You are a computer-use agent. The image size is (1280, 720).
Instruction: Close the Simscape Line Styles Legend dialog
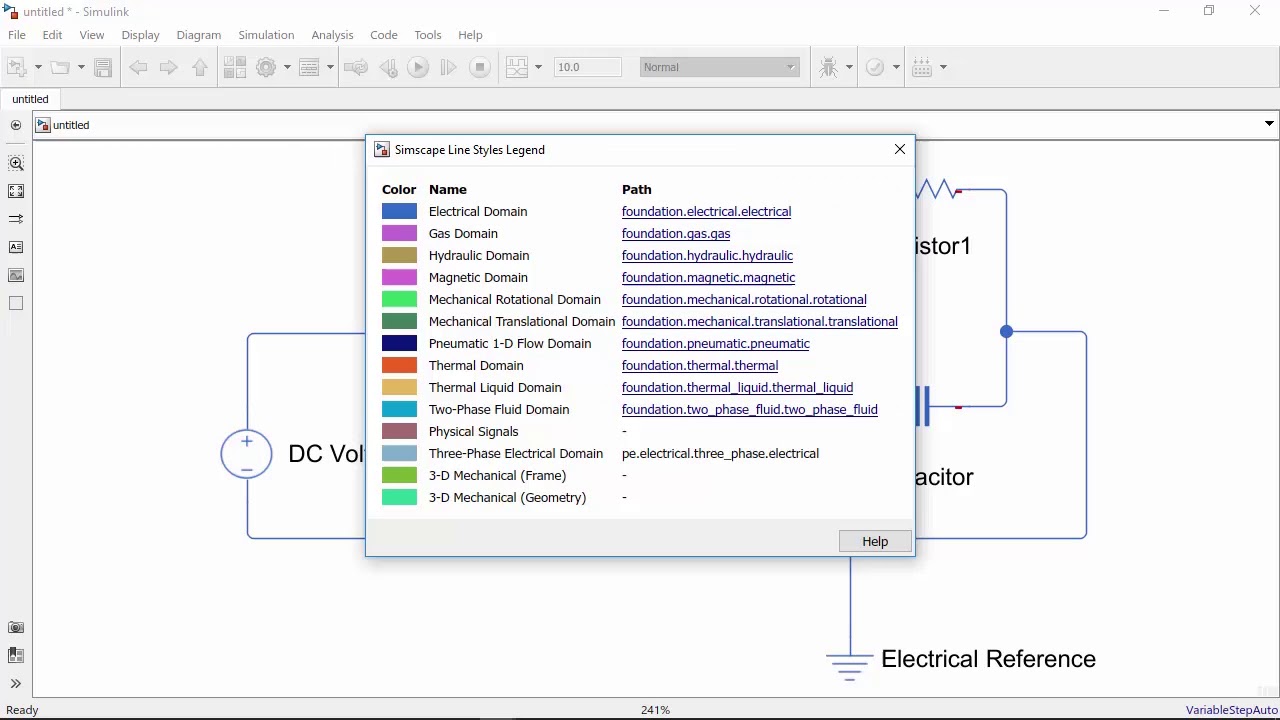click(900, 149)
